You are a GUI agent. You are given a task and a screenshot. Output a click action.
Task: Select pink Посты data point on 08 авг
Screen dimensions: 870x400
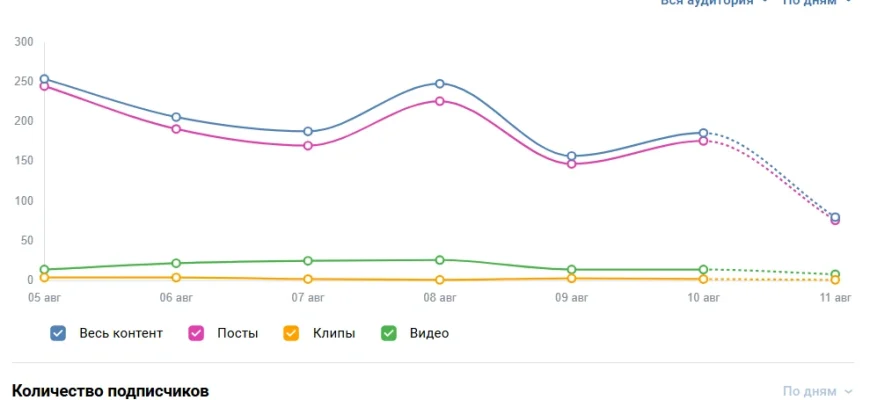coord(440,101)
